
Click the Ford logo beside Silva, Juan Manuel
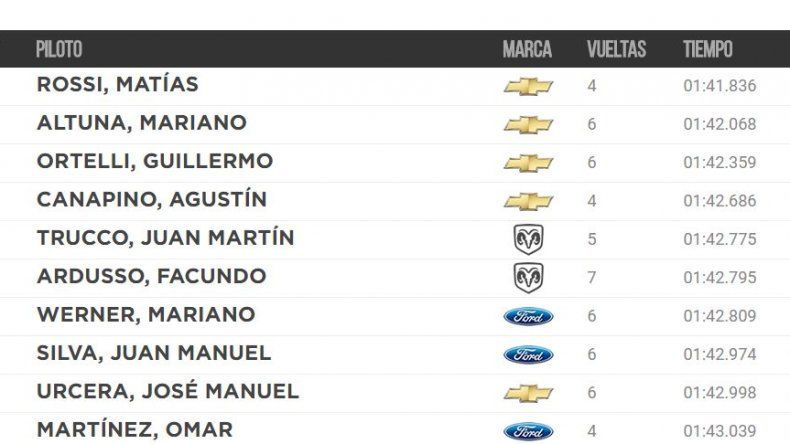pos(528,354)
